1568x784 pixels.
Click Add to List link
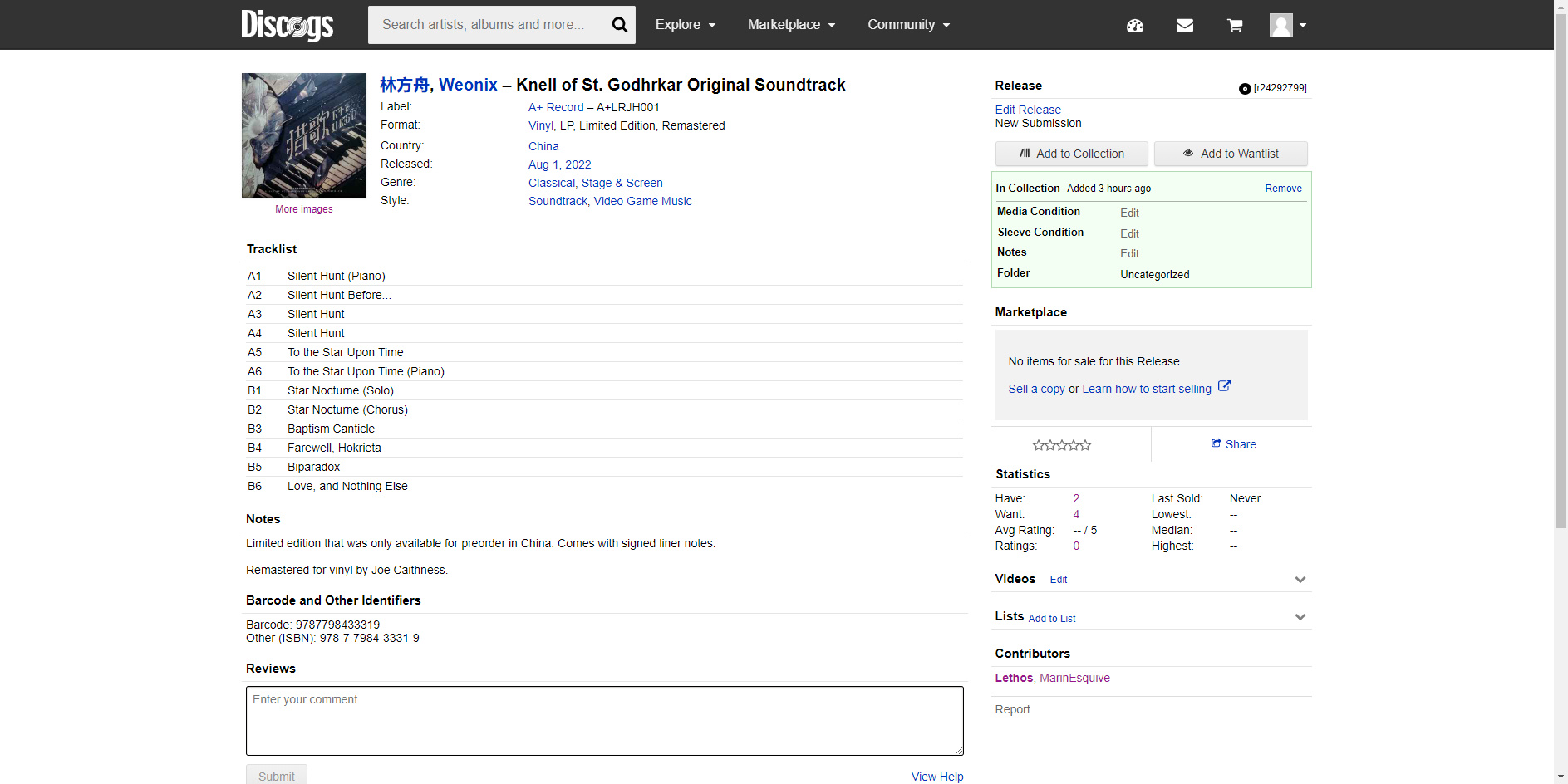(x=1052, y=619)
